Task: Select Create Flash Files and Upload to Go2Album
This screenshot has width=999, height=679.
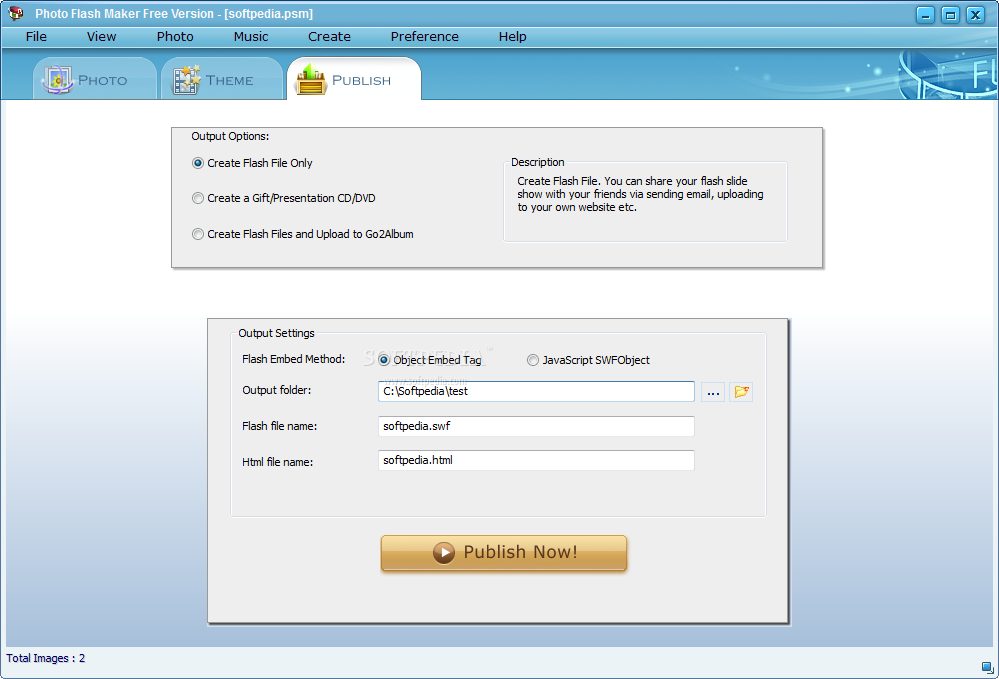Action: 303,234
